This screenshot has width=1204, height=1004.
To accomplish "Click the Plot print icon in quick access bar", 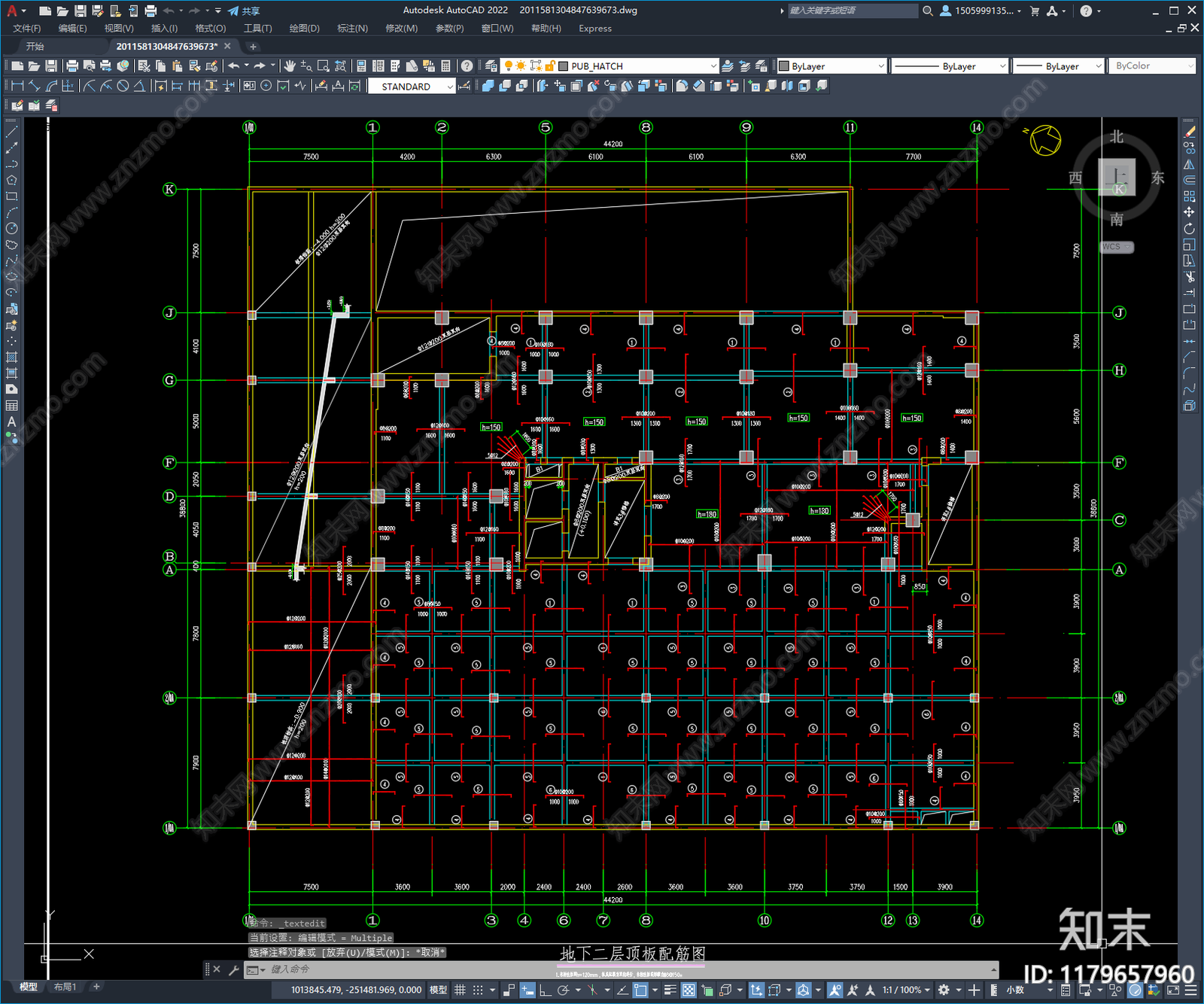I will pos(150,11).
